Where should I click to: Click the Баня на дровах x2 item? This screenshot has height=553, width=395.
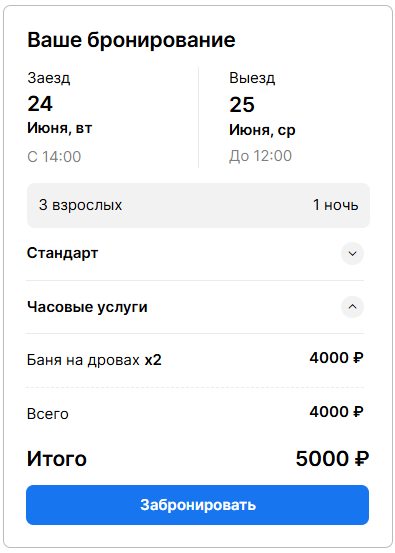click(94, 360)
